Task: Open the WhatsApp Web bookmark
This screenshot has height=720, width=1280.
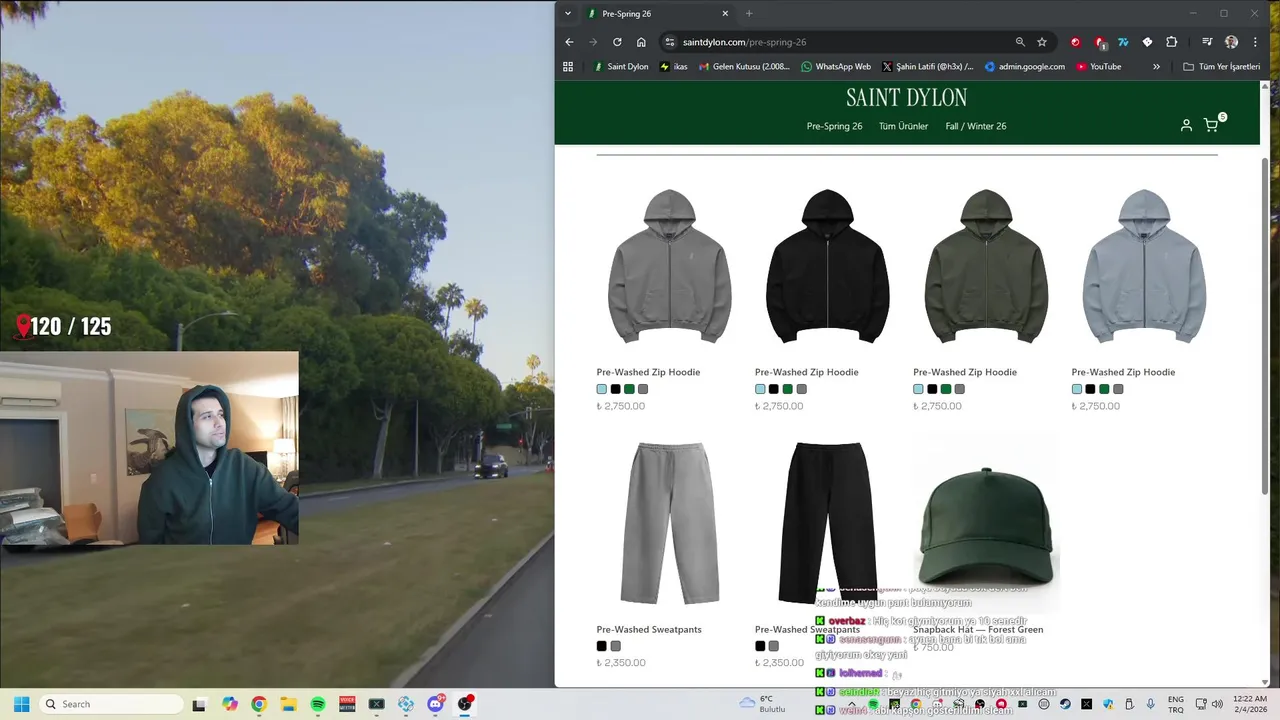Action: click(x=836, y=67)
